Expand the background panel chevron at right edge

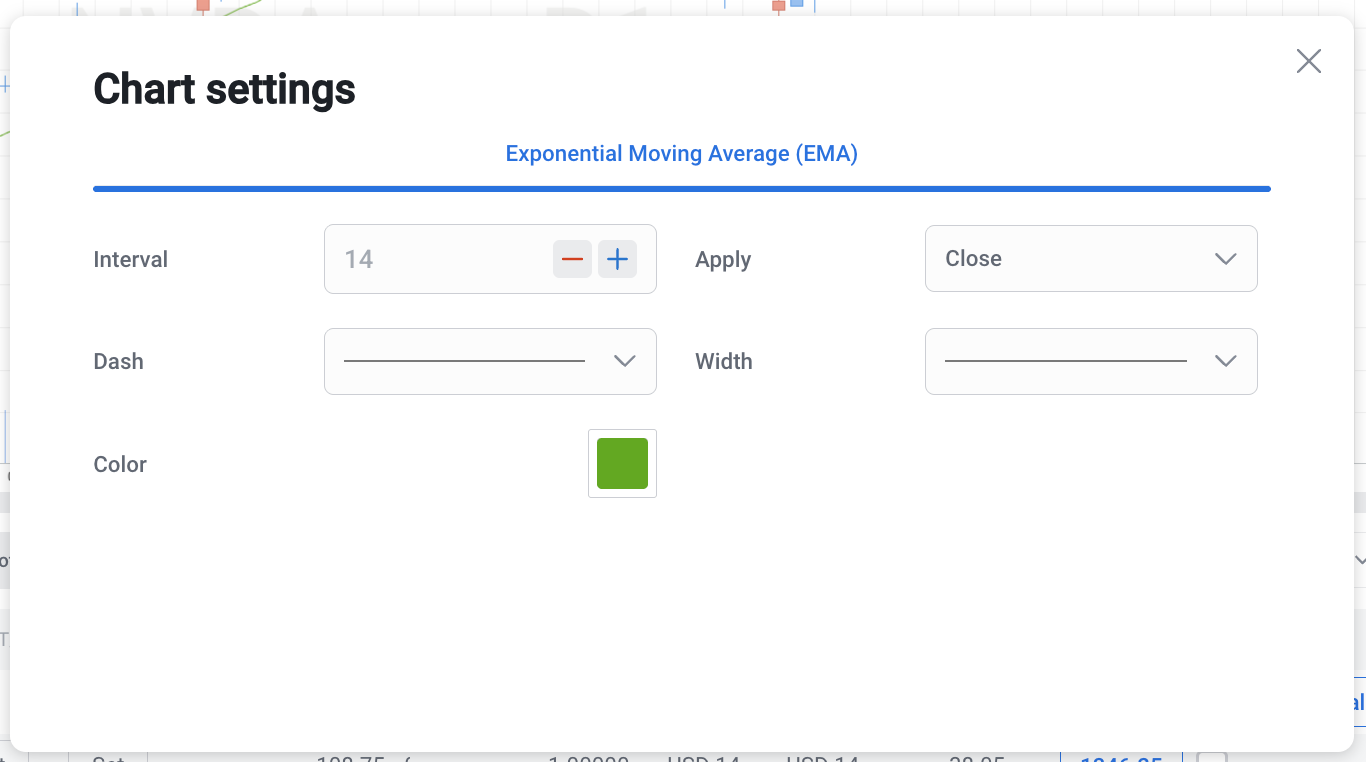tap(1359, 560)
